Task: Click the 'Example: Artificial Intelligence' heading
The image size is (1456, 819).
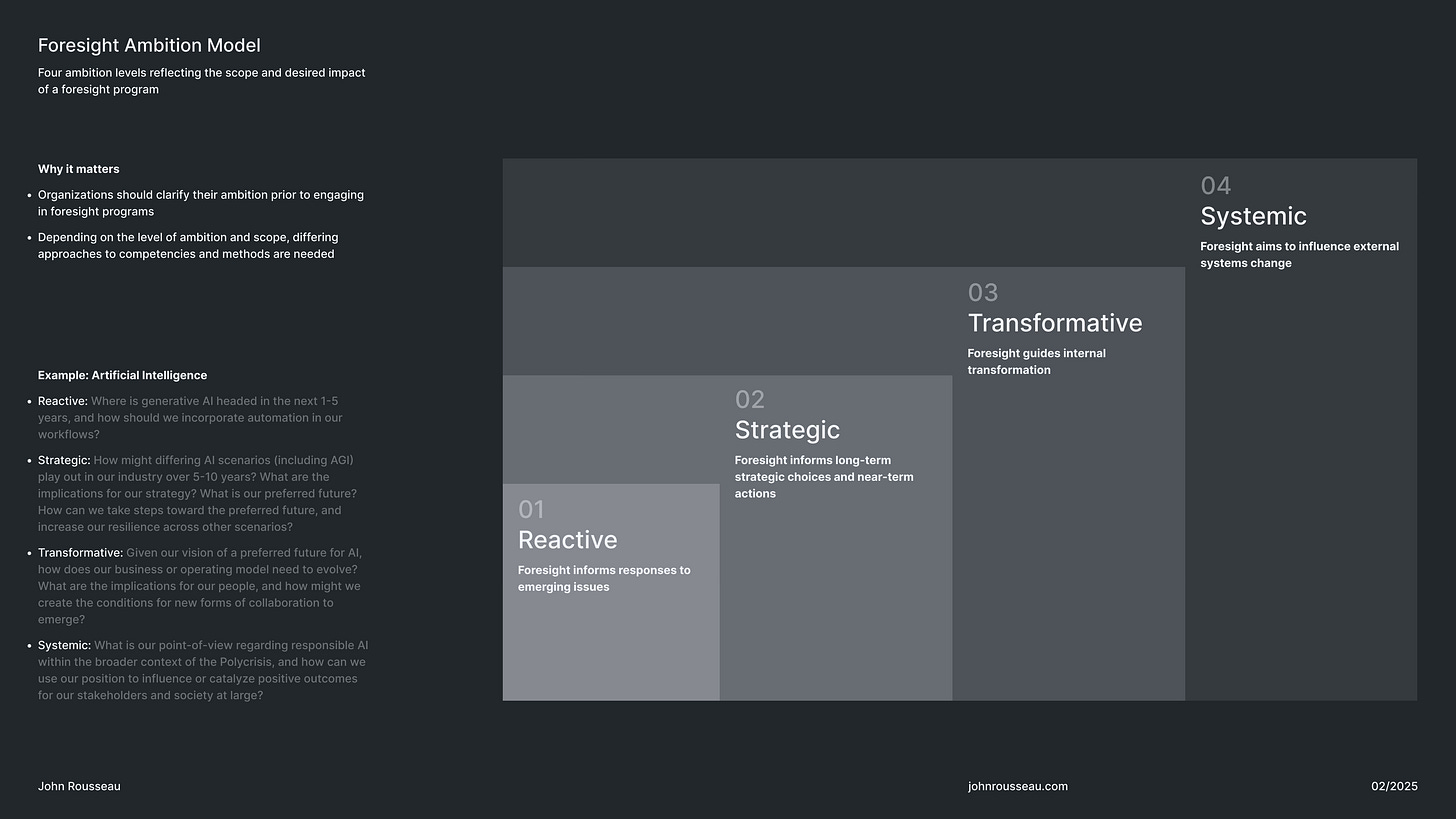Action: coord(123,375)
